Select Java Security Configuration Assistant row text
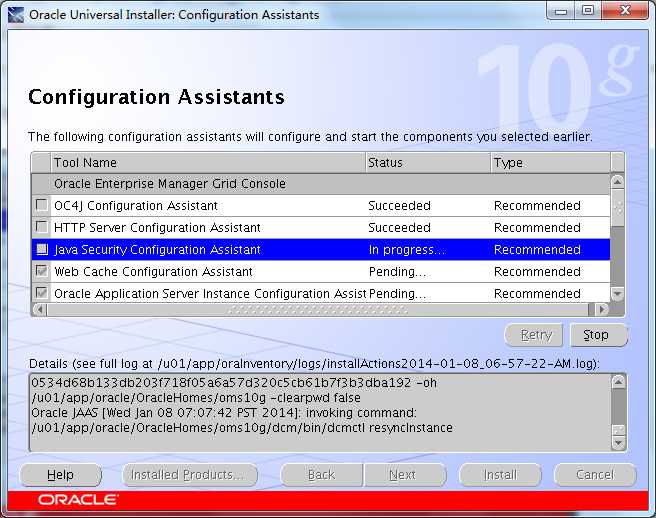656x518 pixels. (x=157, y=249)
